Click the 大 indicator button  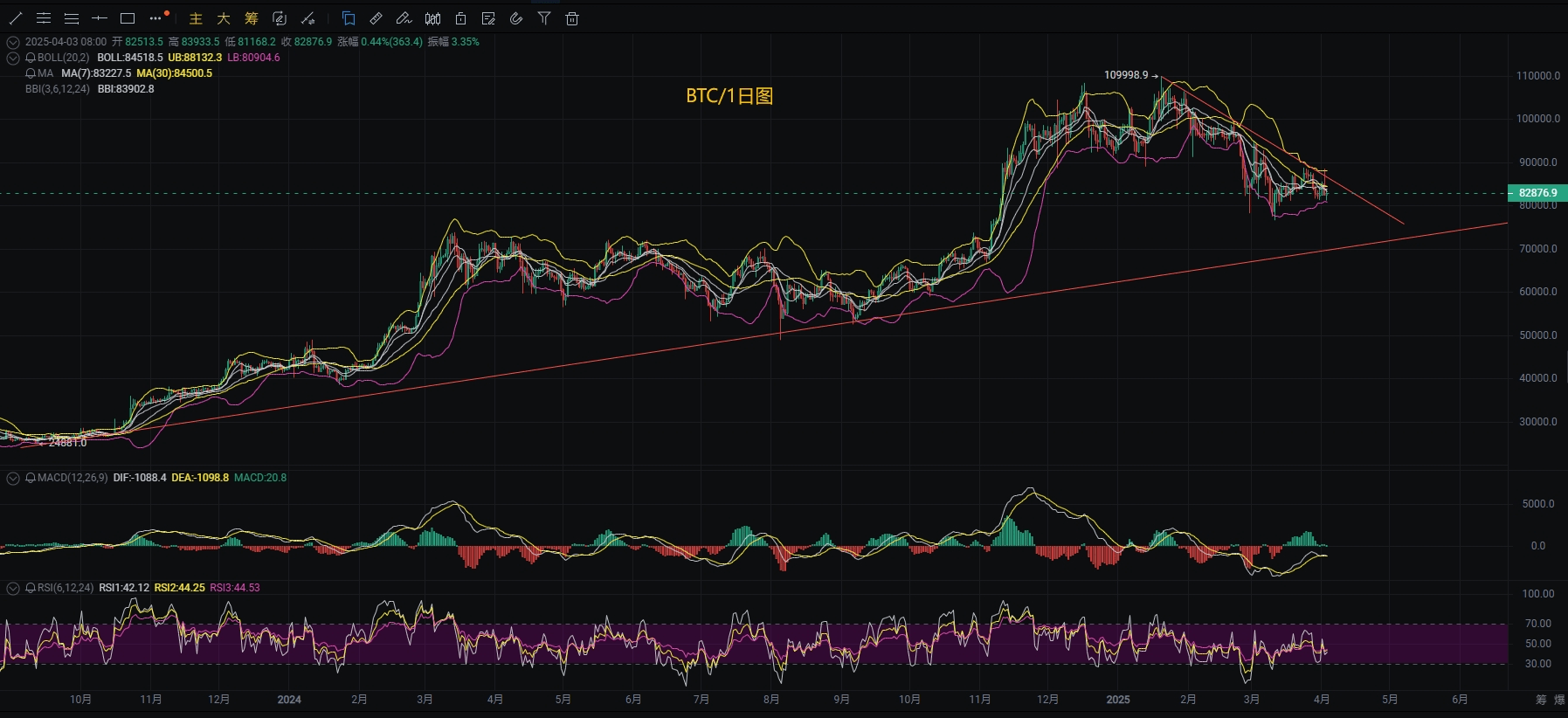click(x=224, y=18)
